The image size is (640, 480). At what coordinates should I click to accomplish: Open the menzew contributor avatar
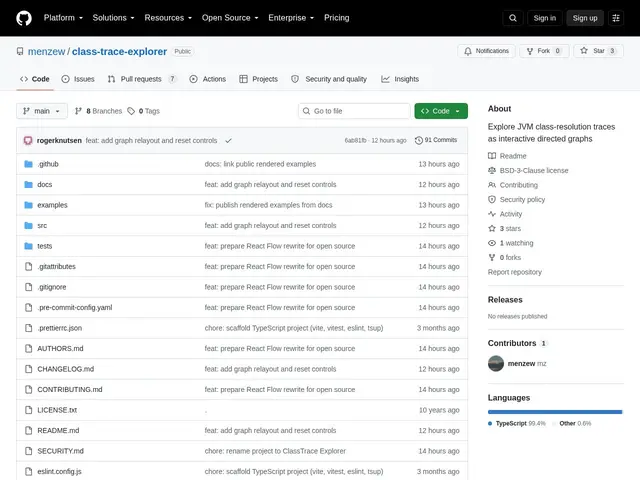[496, 363]
